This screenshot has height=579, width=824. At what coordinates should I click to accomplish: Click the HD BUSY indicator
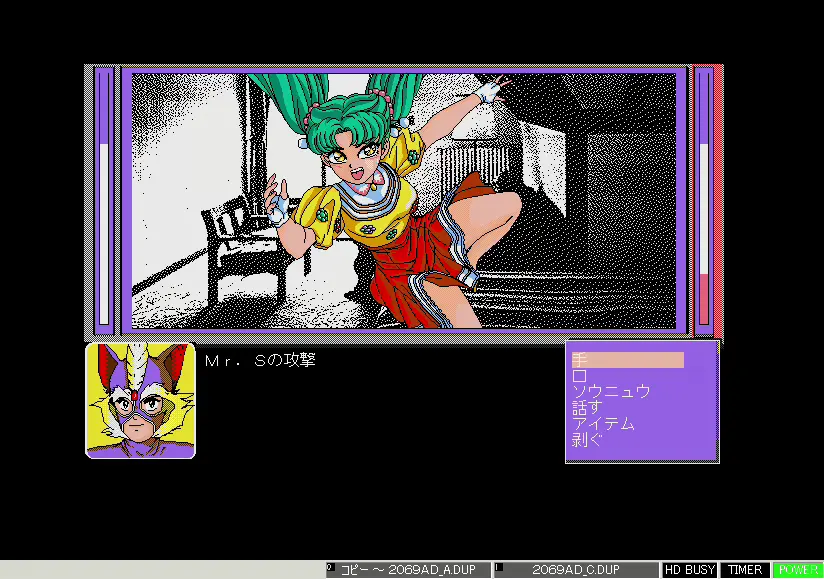pyautogui.click(x=690, y=570)
